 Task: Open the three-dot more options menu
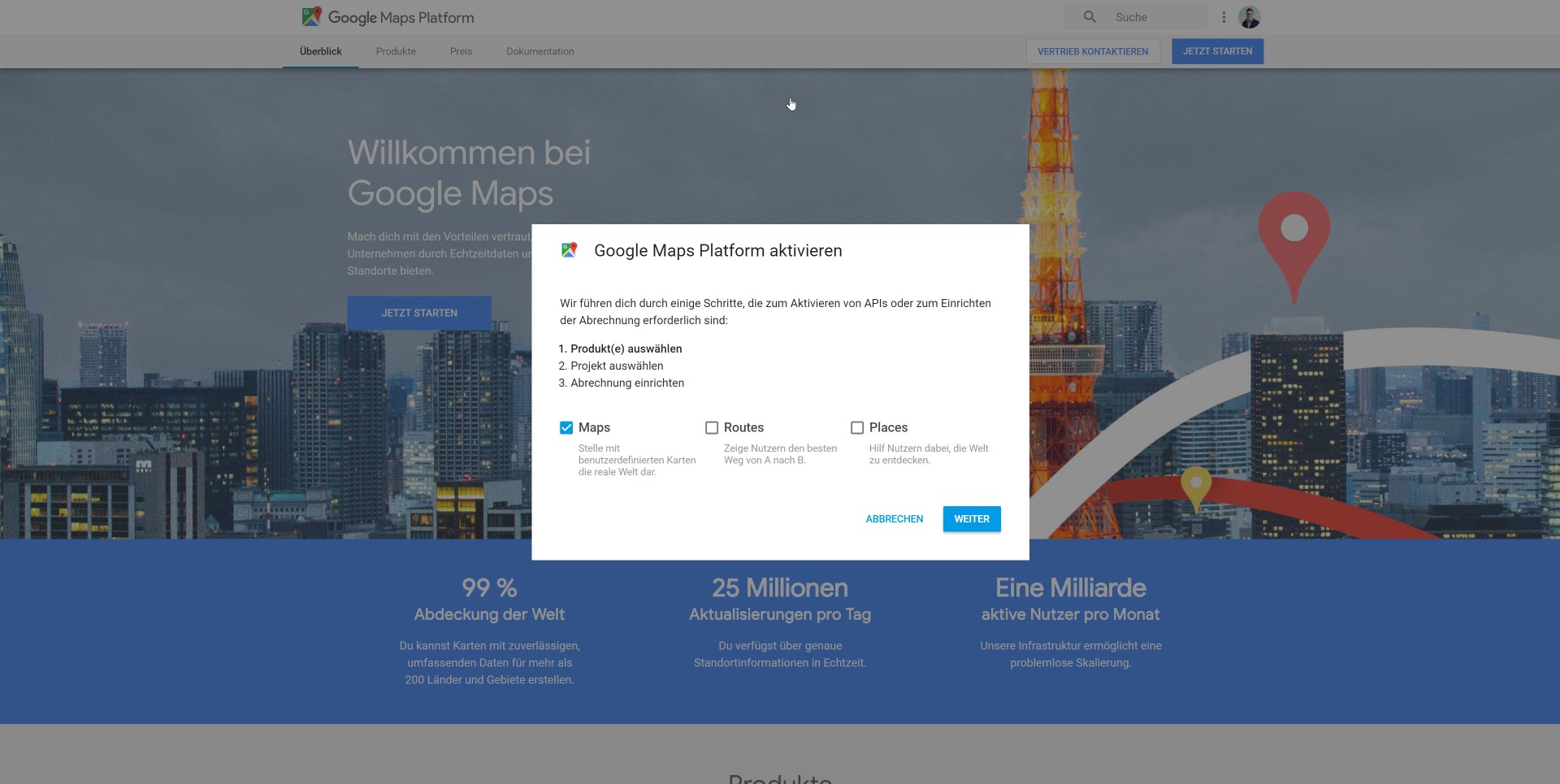click(1224, 17)
